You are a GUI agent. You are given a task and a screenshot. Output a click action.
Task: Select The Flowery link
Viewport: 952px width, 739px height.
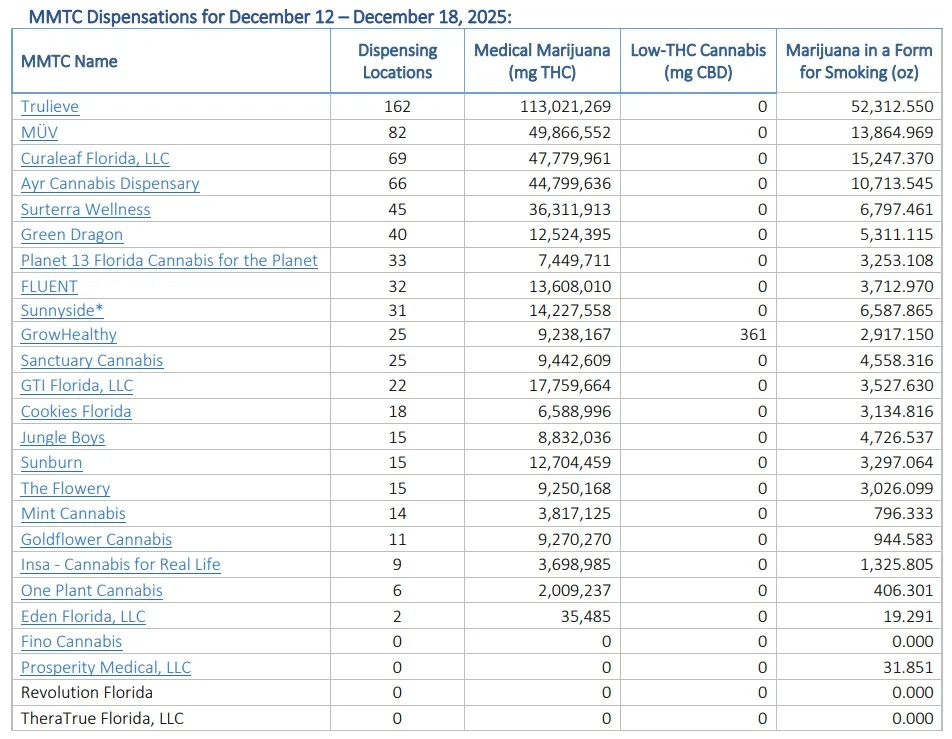[x=65, y=489]
